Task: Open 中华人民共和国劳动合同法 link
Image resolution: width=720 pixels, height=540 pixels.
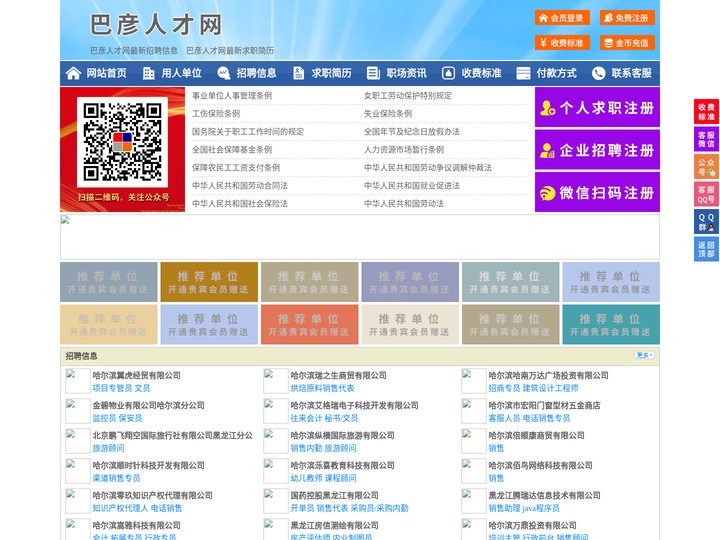Action: [240, 186]
